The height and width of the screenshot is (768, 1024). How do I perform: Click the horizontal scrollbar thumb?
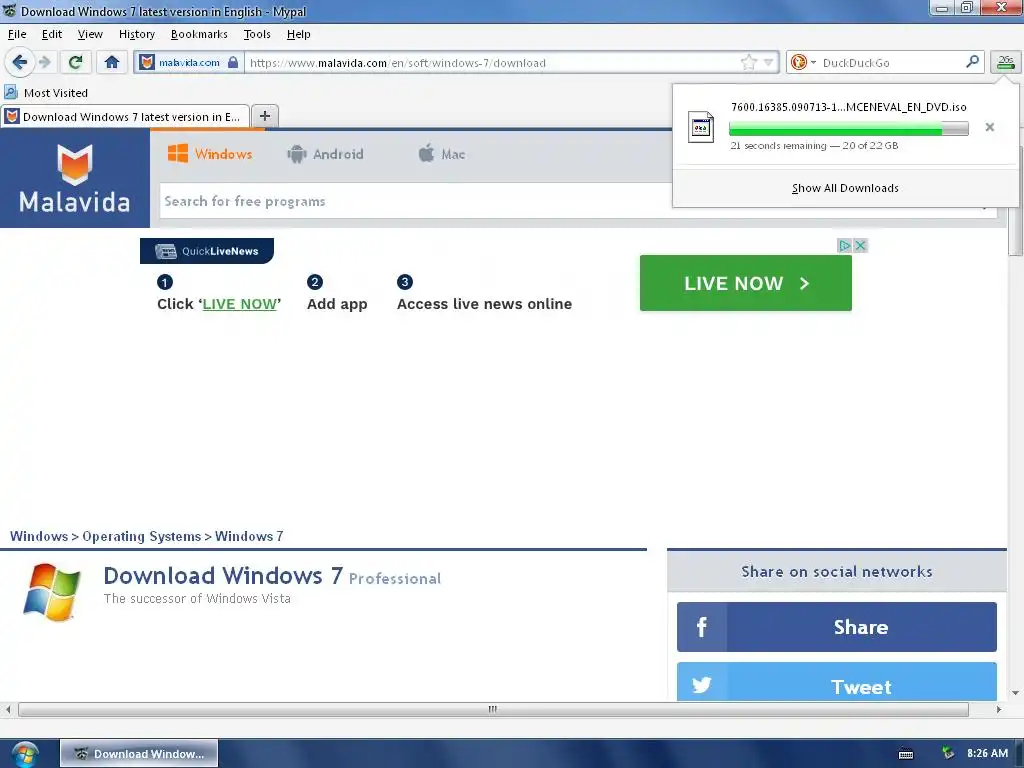click(493, 709)
